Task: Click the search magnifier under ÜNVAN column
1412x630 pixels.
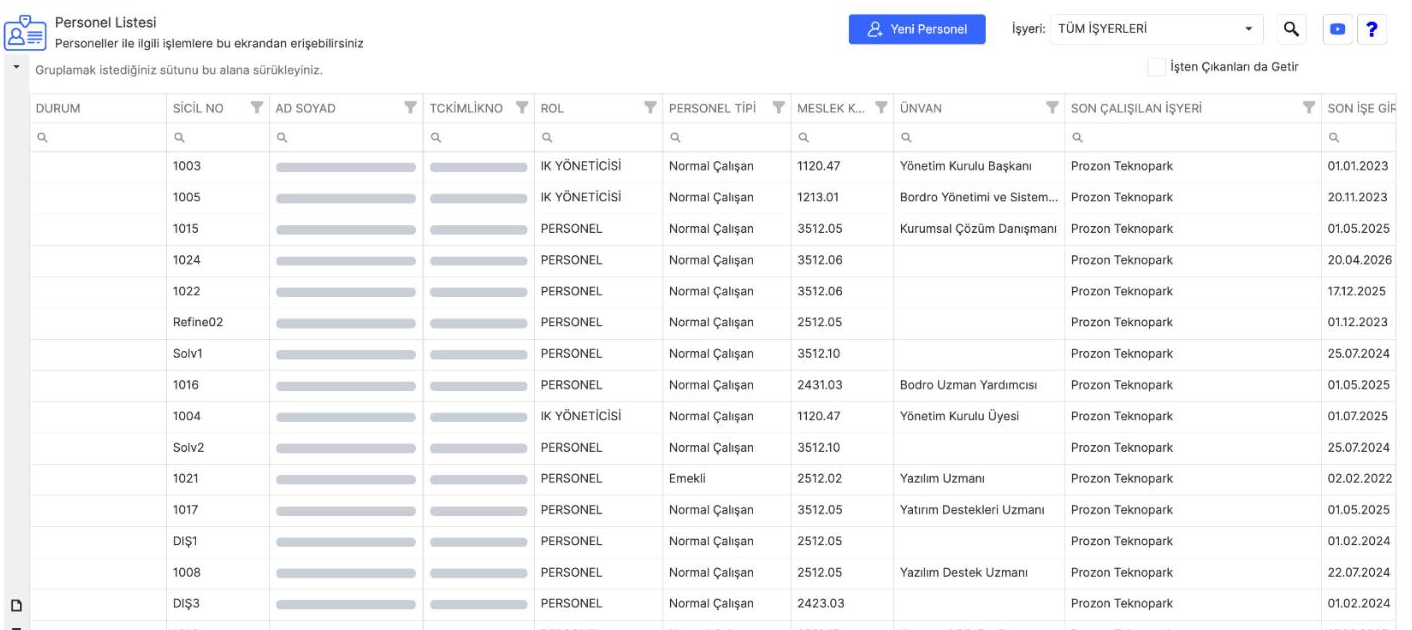Action: point(906,137)
